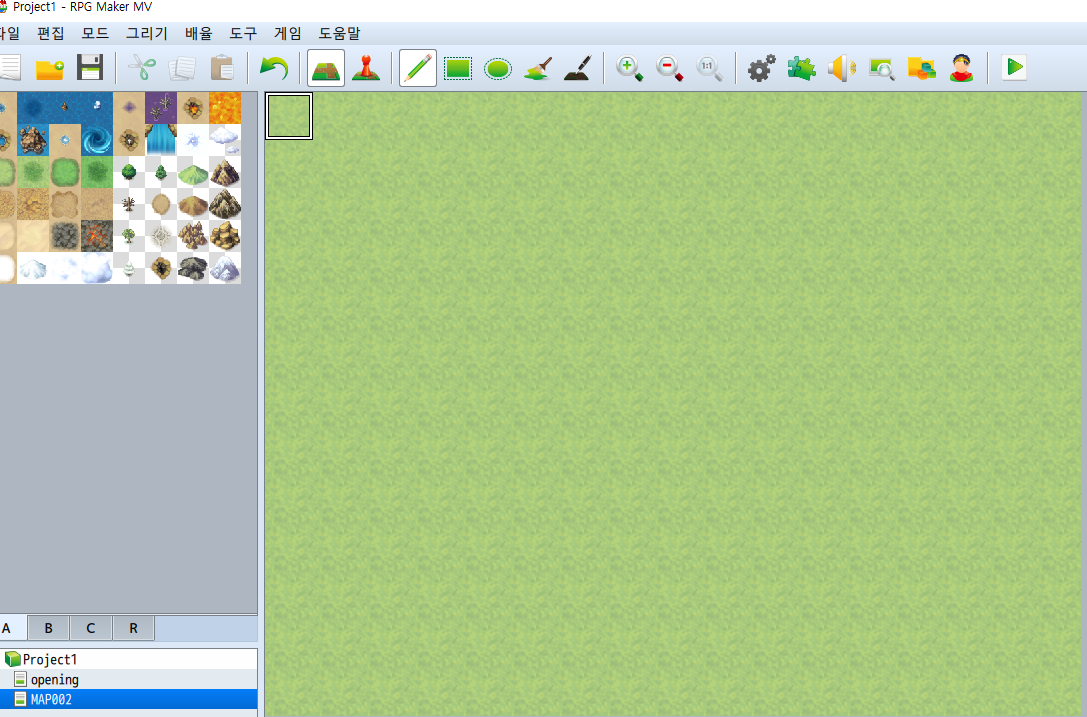The width and height of the screenshot is (1087, 717).
Task: Zoom in on the map
Action: point(629,68)
